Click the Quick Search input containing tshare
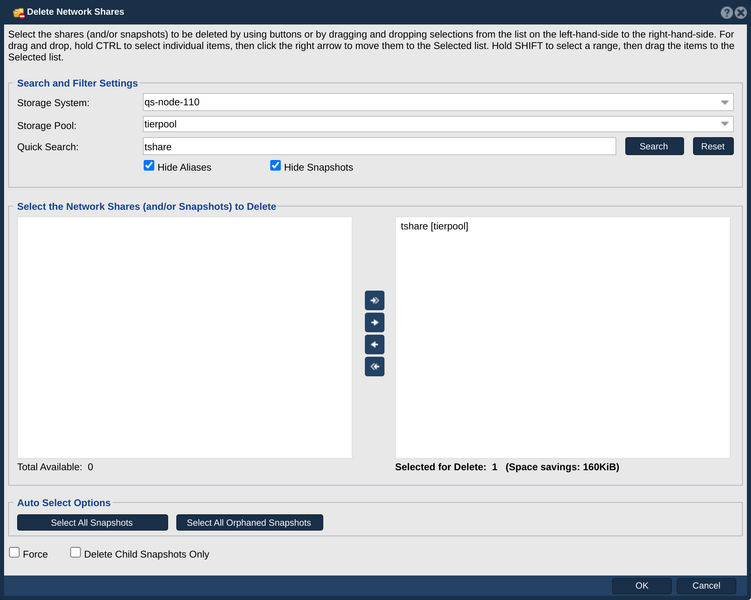Image resolution: width=751 pixels, height=600 pixels. [x=379, y=147]
